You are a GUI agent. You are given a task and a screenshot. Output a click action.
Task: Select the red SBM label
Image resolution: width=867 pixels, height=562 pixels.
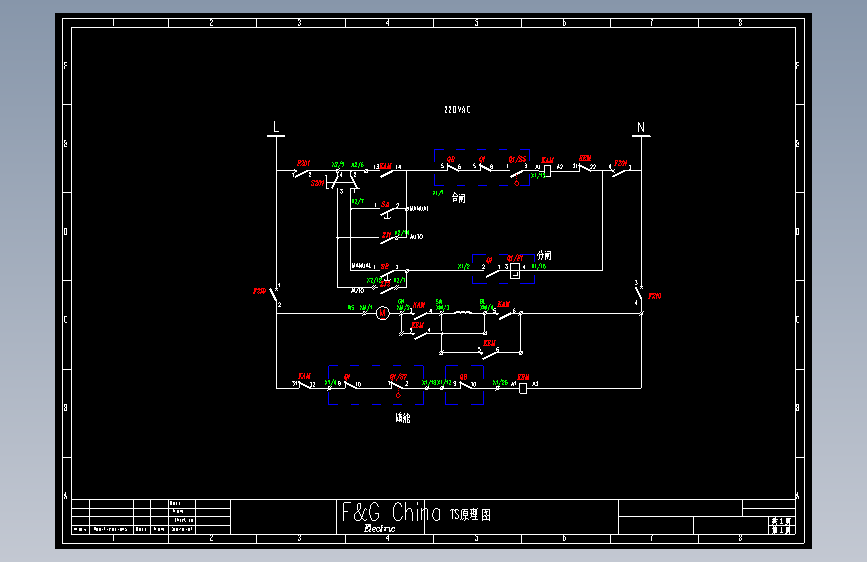tap(317, 183)
